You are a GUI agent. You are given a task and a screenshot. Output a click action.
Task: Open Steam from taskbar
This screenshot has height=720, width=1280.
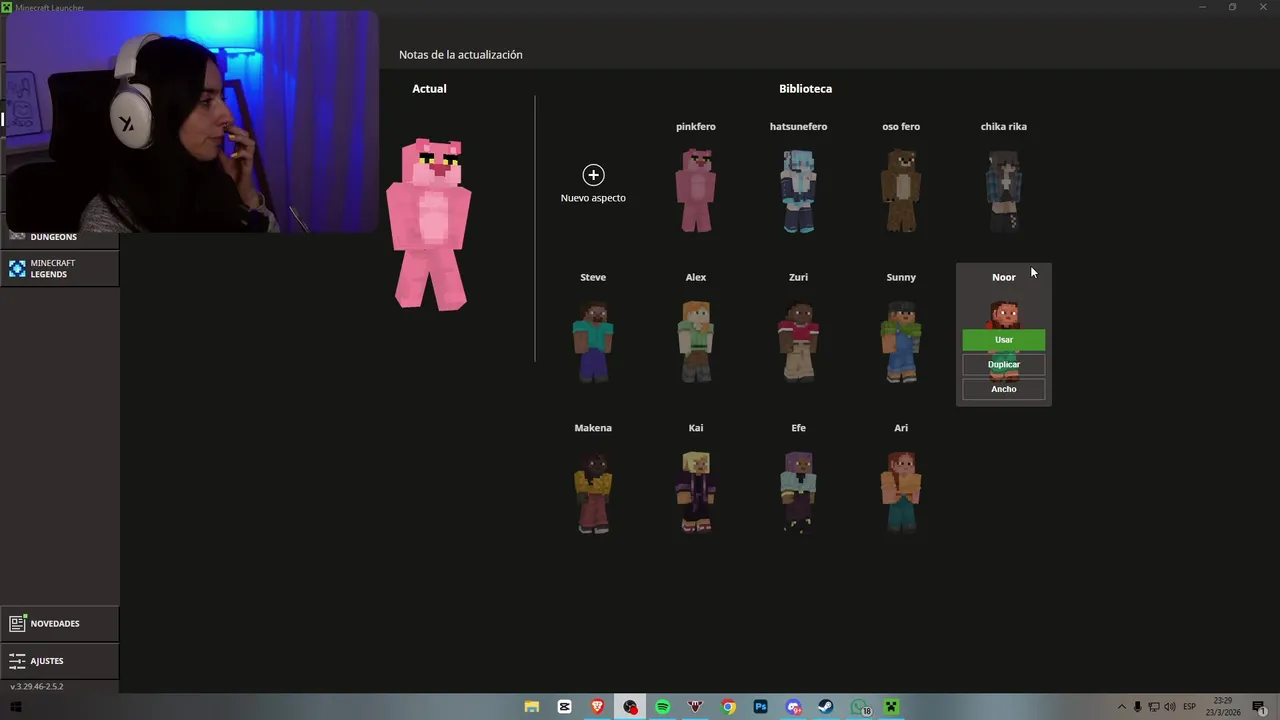(x=826, y=707)
